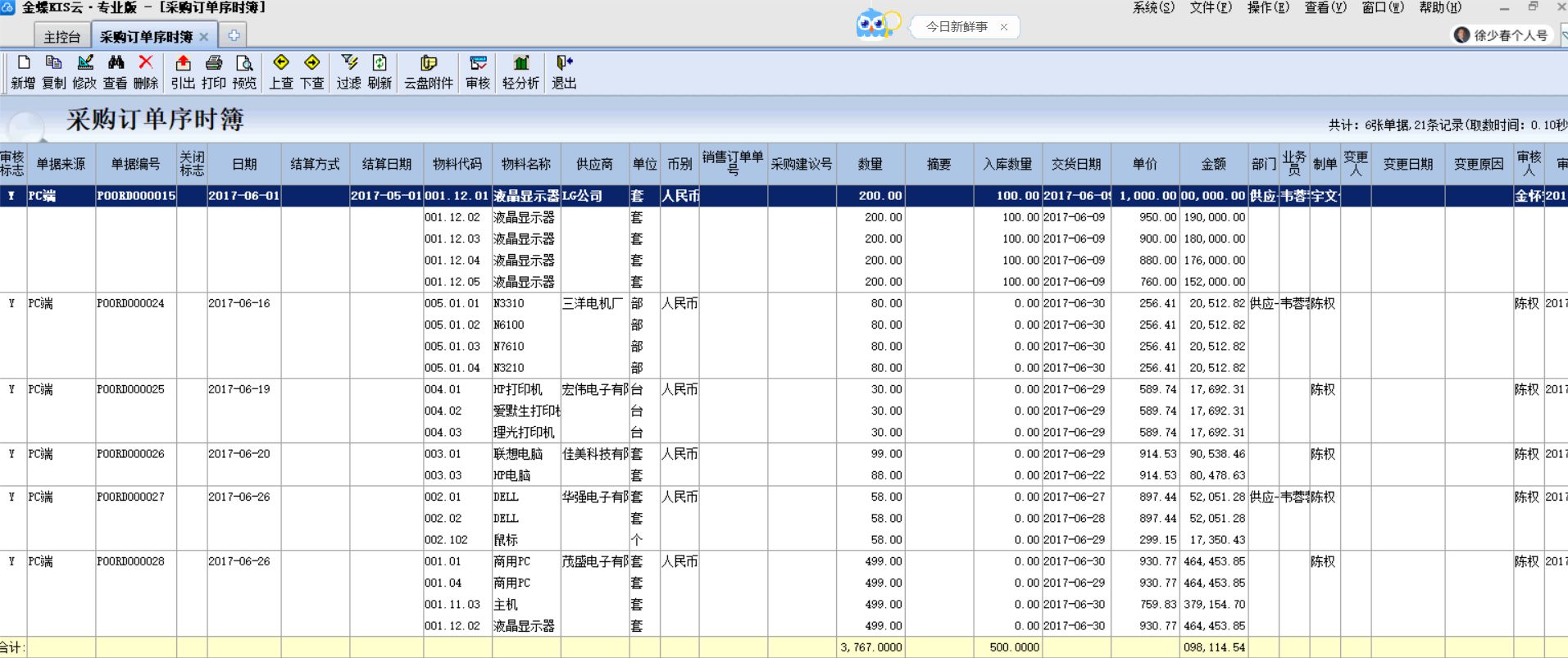Close the 采购订单序时簿 tab
1568x658 pixels.
click(204, 37)
